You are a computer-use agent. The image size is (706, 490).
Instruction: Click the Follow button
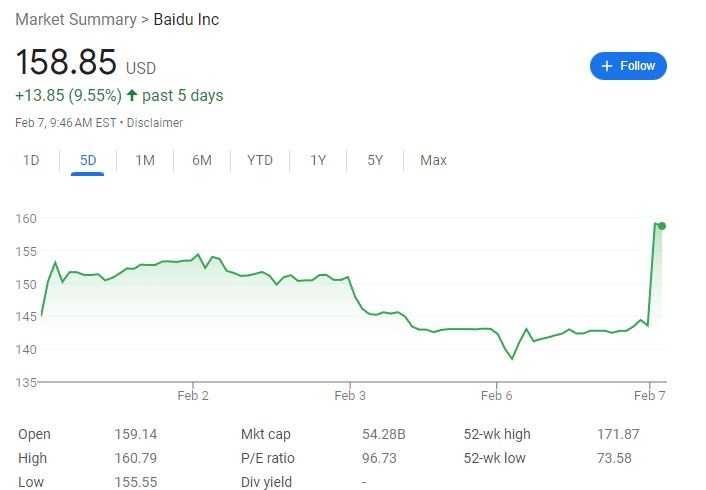click(x=628, y=66)
